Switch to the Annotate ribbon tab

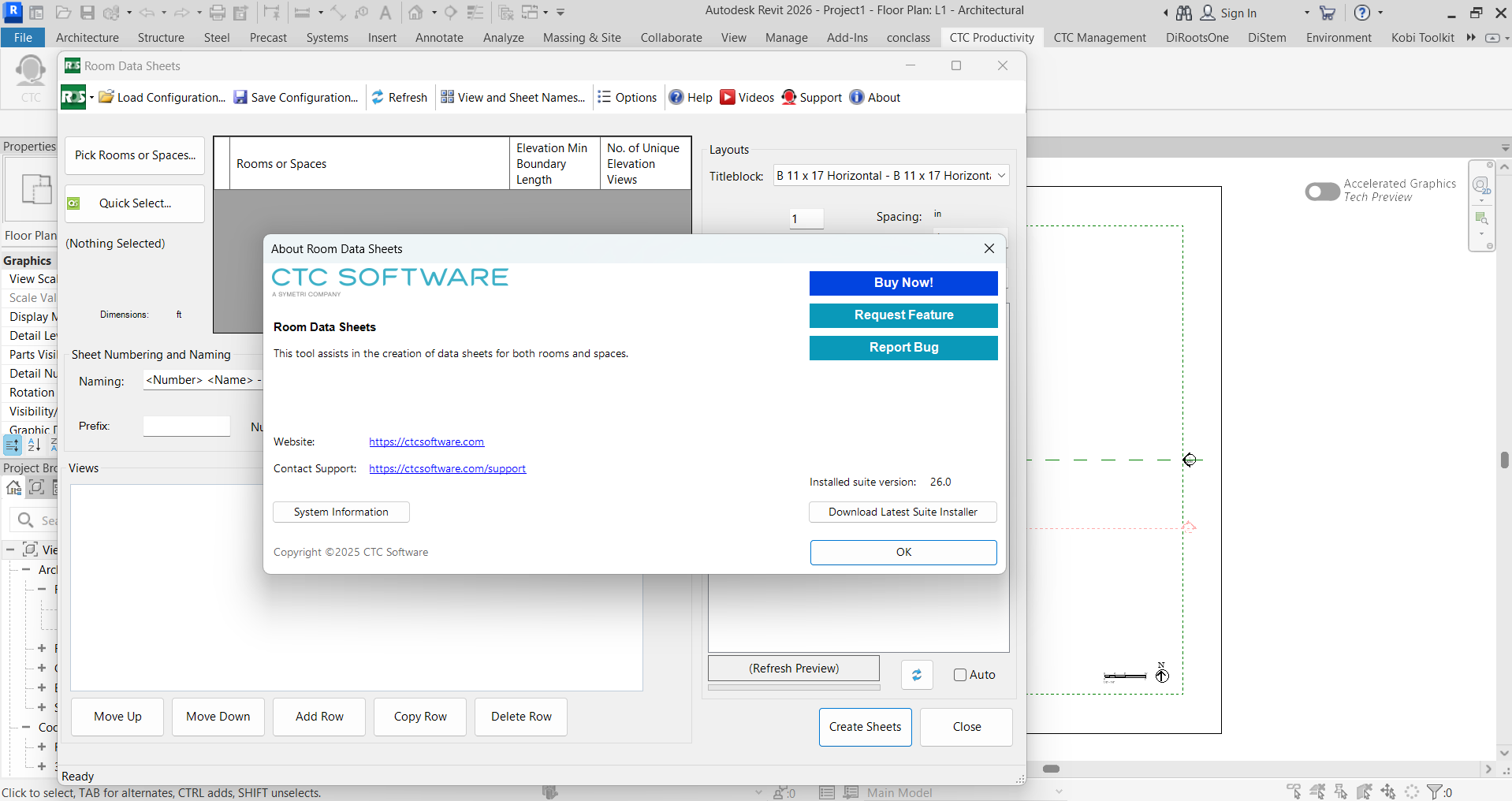[439, 37]
